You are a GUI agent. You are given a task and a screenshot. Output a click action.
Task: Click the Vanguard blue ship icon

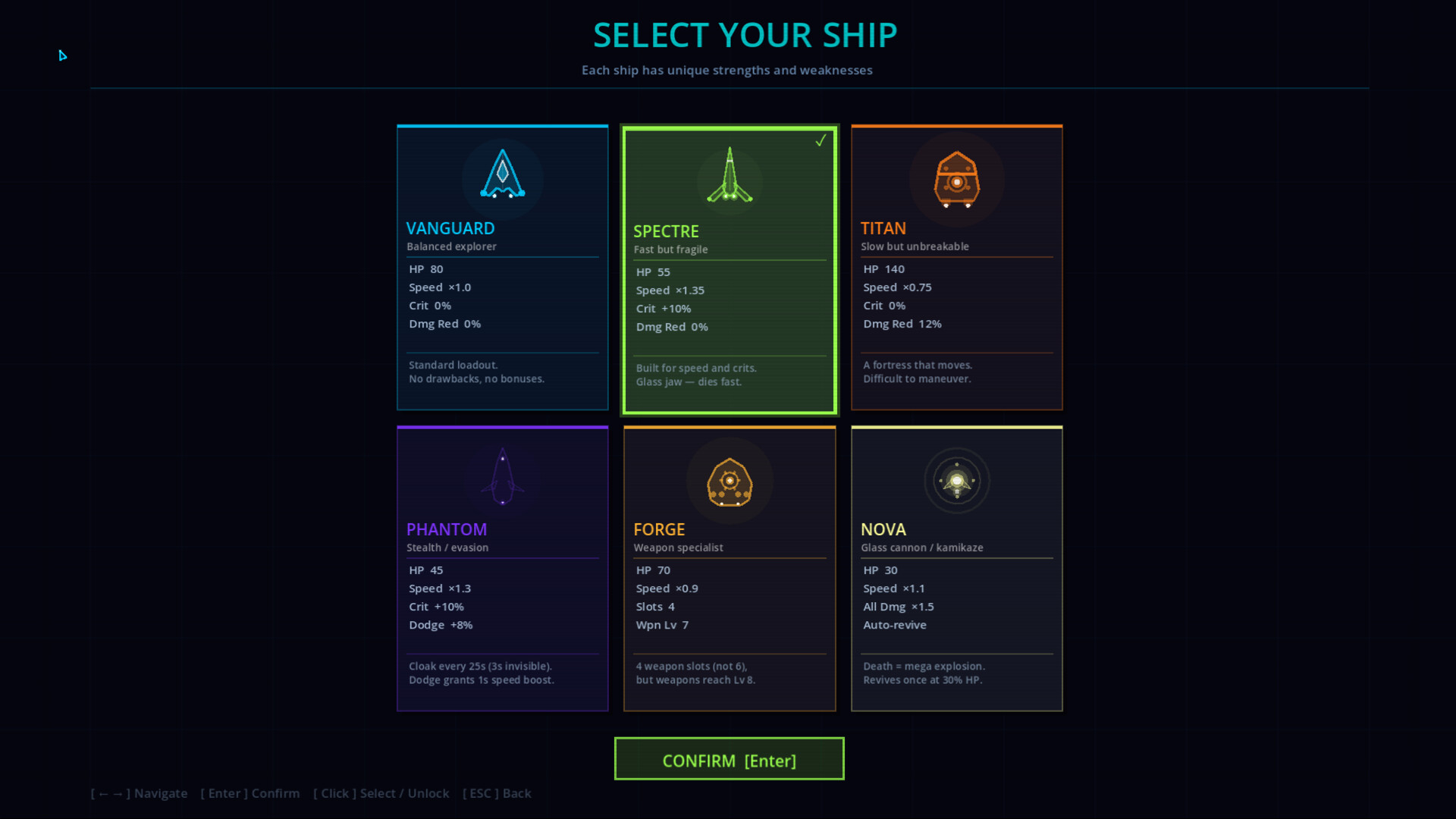502,176
